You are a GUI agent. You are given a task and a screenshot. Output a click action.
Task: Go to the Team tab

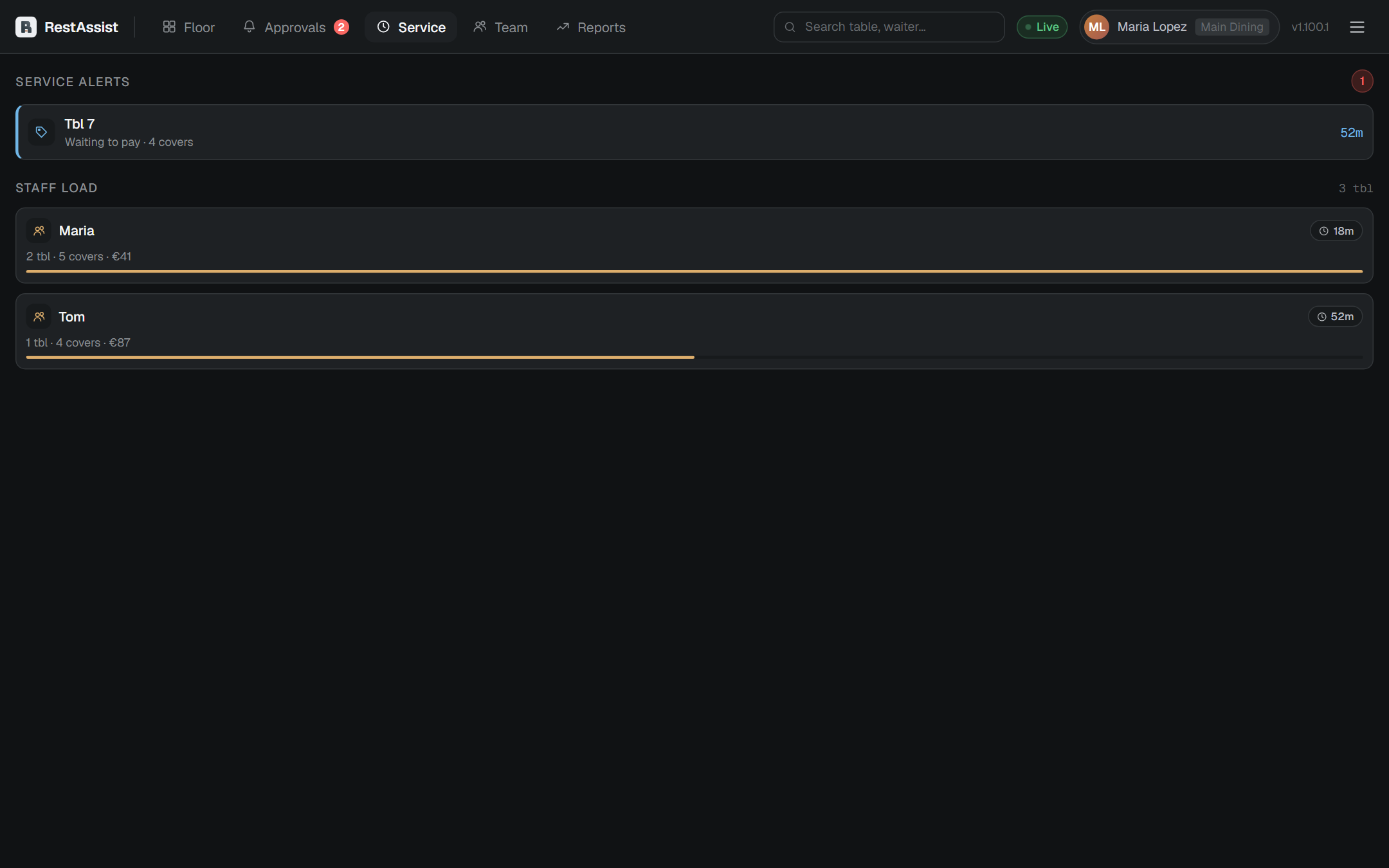pos(500,27)
